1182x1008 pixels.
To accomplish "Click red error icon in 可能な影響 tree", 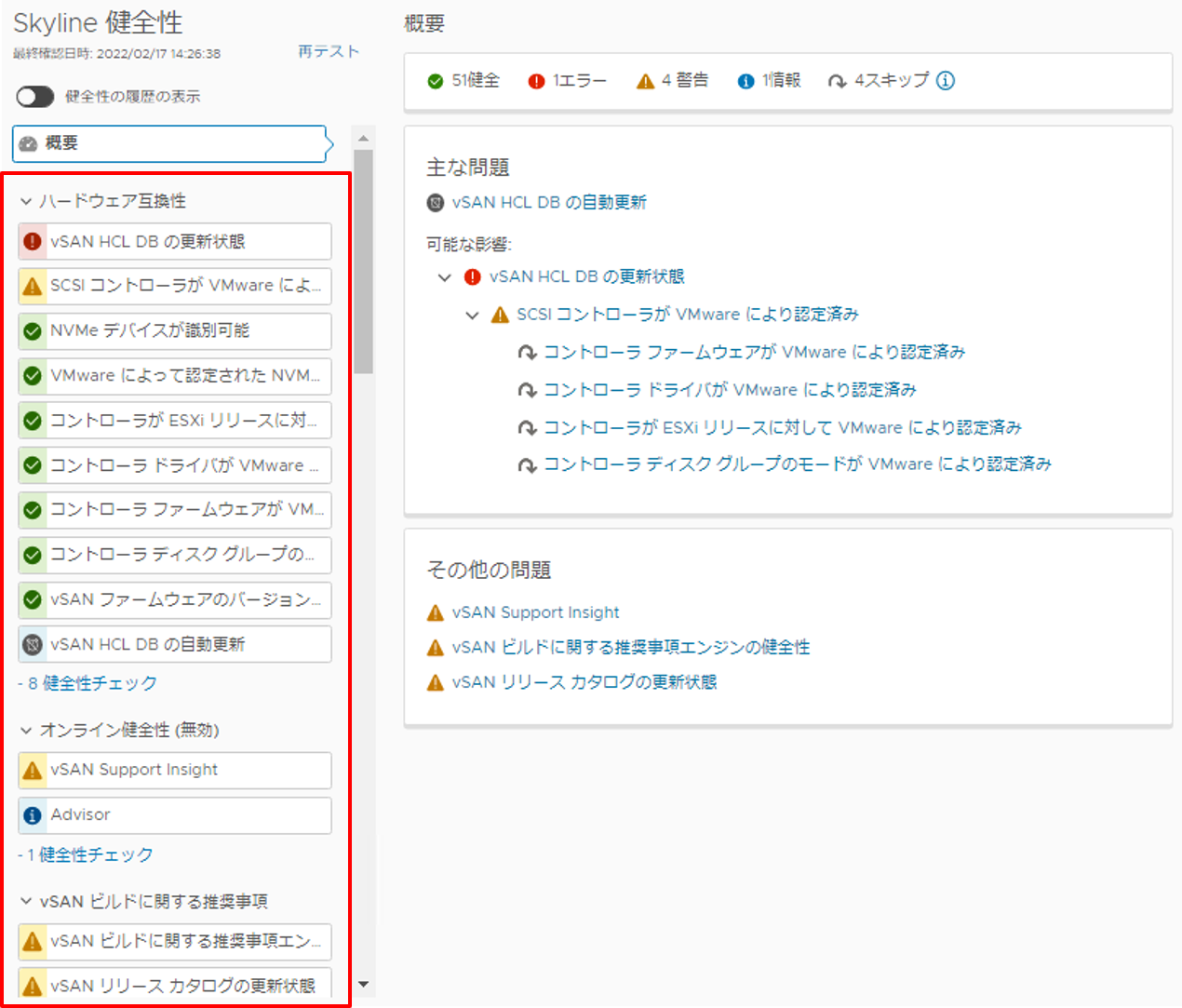I will pyautogui.click(x=473, y=277).
